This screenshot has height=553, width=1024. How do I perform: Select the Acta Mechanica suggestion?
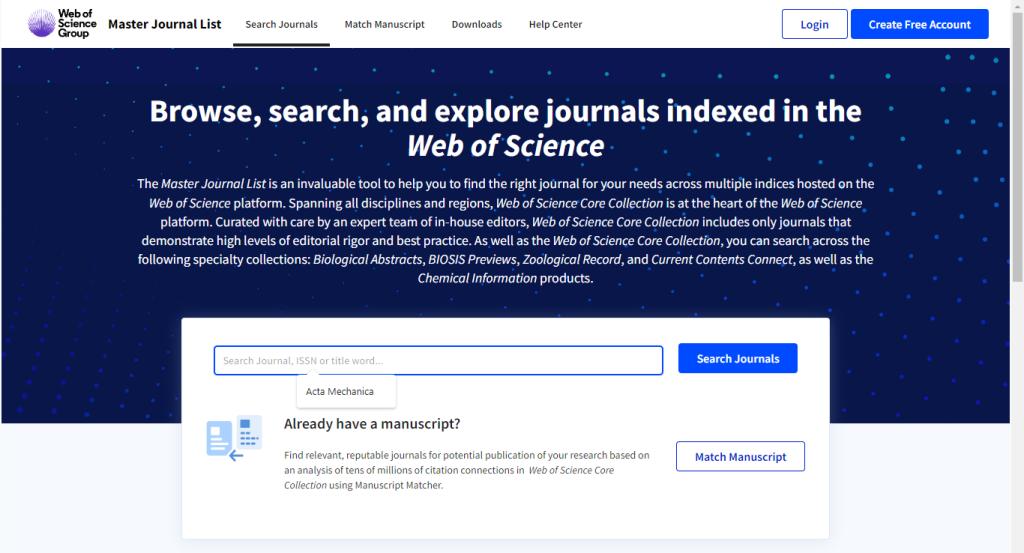click(x=345, y=391)
